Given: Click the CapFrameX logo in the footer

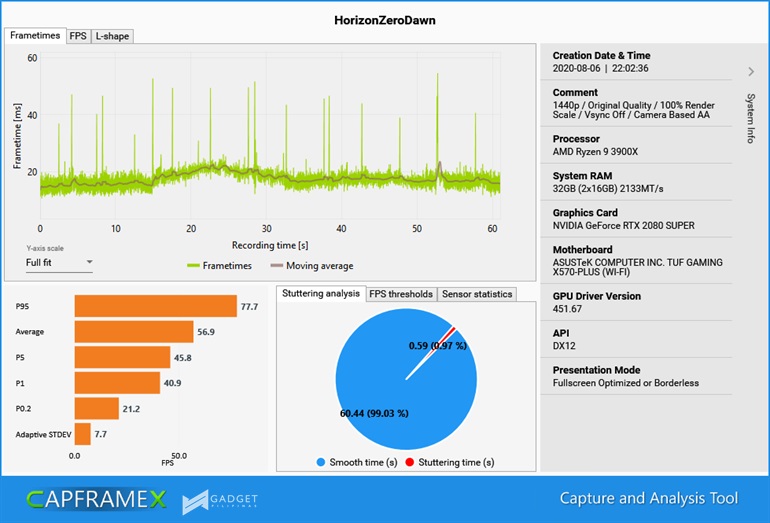Looking at the screenshot, I should (96, 498).
